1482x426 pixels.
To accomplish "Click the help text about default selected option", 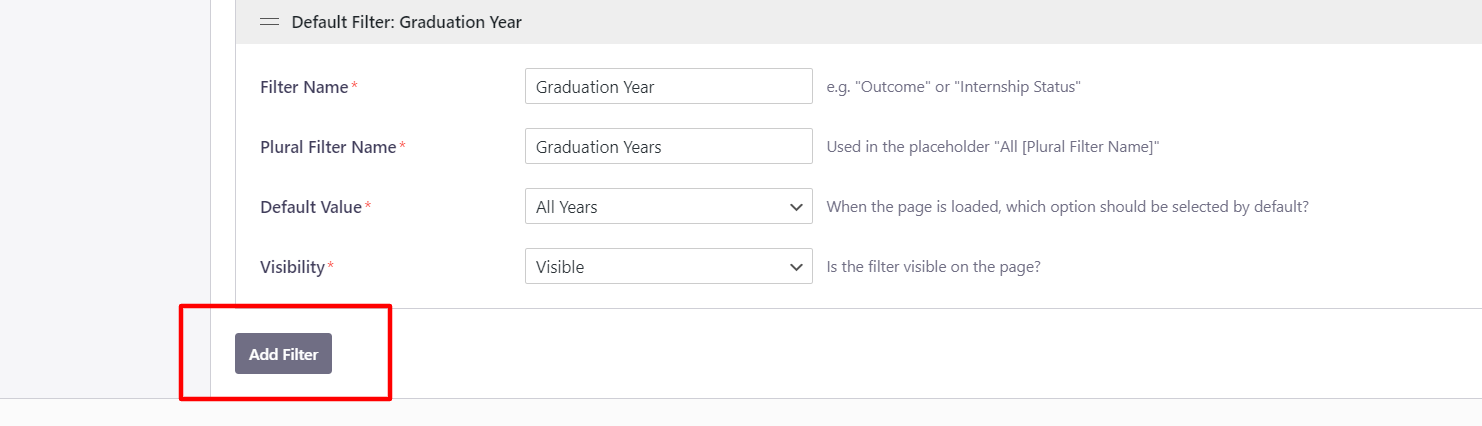I will pyautogui.click(x=1067, y=207).
